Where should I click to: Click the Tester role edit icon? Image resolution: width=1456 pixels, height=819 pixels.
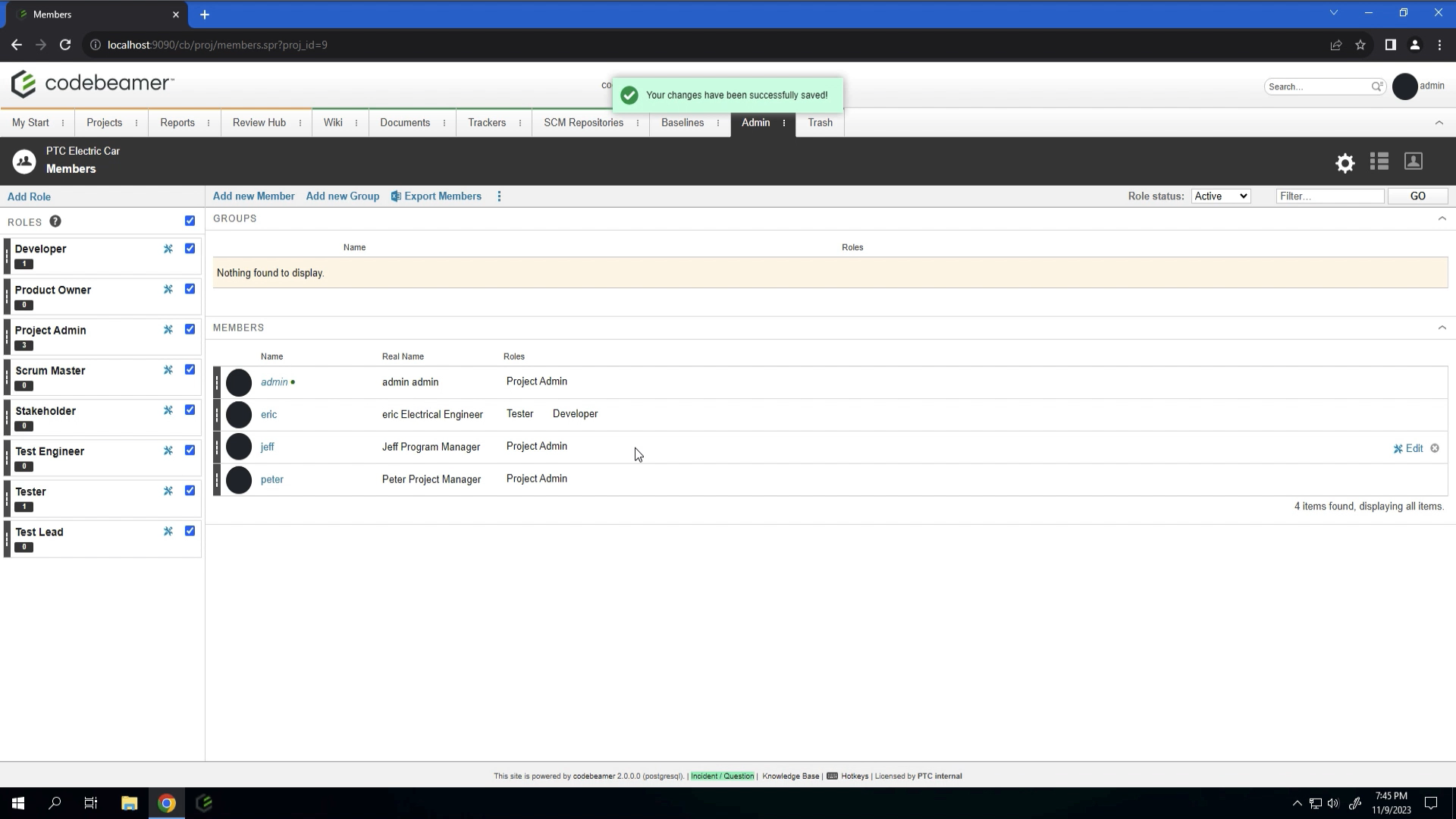pyautogui.click(x=168, y=491)
